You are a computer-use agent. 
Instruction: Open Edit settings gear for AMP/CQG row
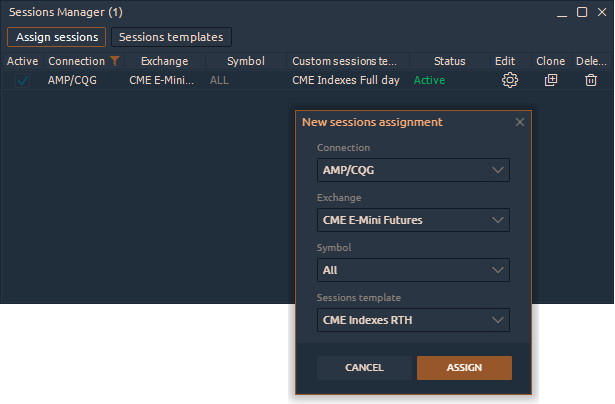[509, 80]
